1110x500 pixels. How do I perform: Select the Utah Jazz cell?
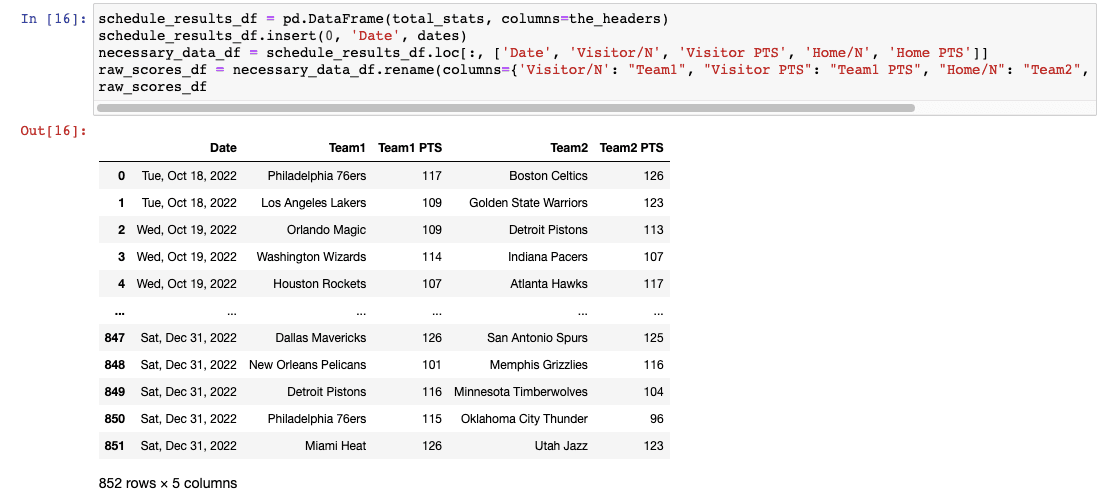(562, 446)
